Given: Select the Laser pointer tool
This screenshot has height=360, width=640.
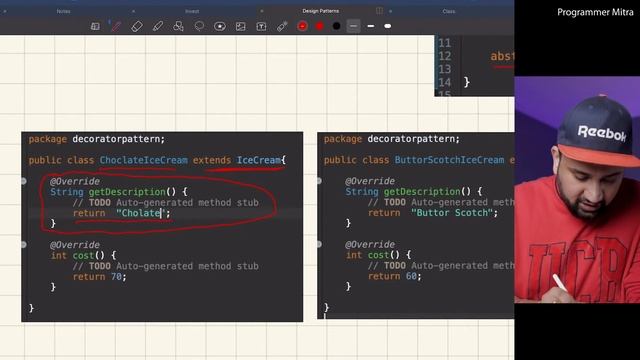Looking at the screenshot, I should tap(282, 27).
